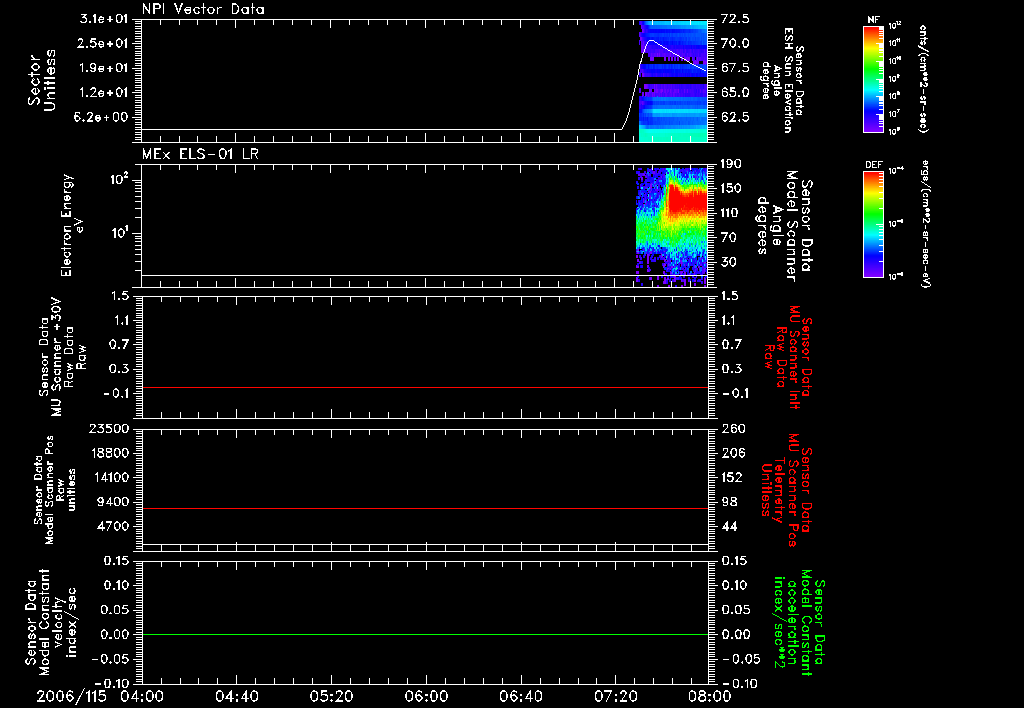Viewport: 1024px width, 708px height.
Task: Click the 9400 scanner position tick label
Action: (x=111, y=502)
